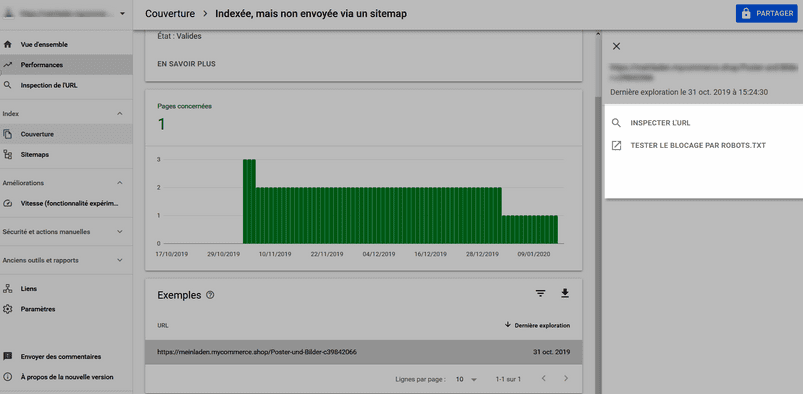Viewport: 803px width, 394px height.
Task: Click the help icon beside Exemples
Action: click(209, 295)
